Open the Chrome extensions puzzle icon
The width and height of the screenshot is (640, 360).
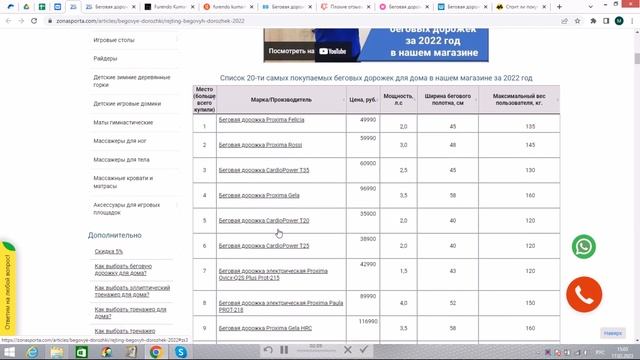[593, 21]
